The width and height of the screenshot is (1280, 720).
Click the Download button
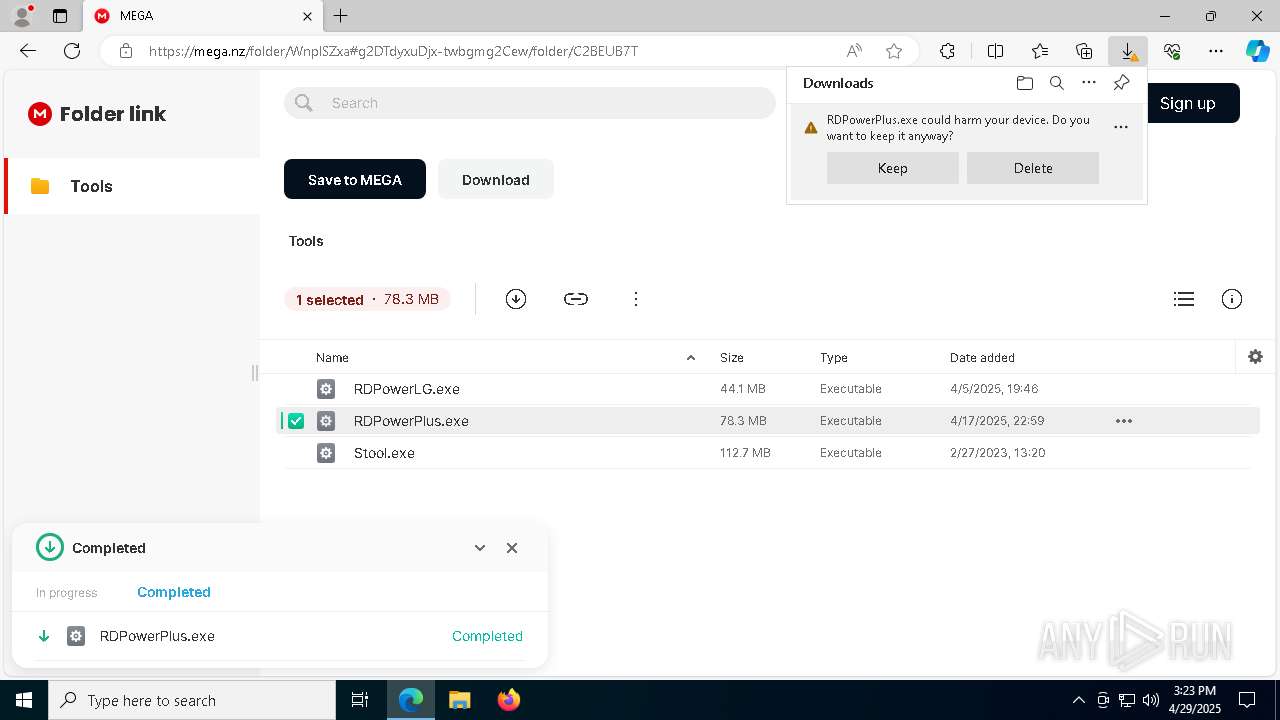coord(496,180)
